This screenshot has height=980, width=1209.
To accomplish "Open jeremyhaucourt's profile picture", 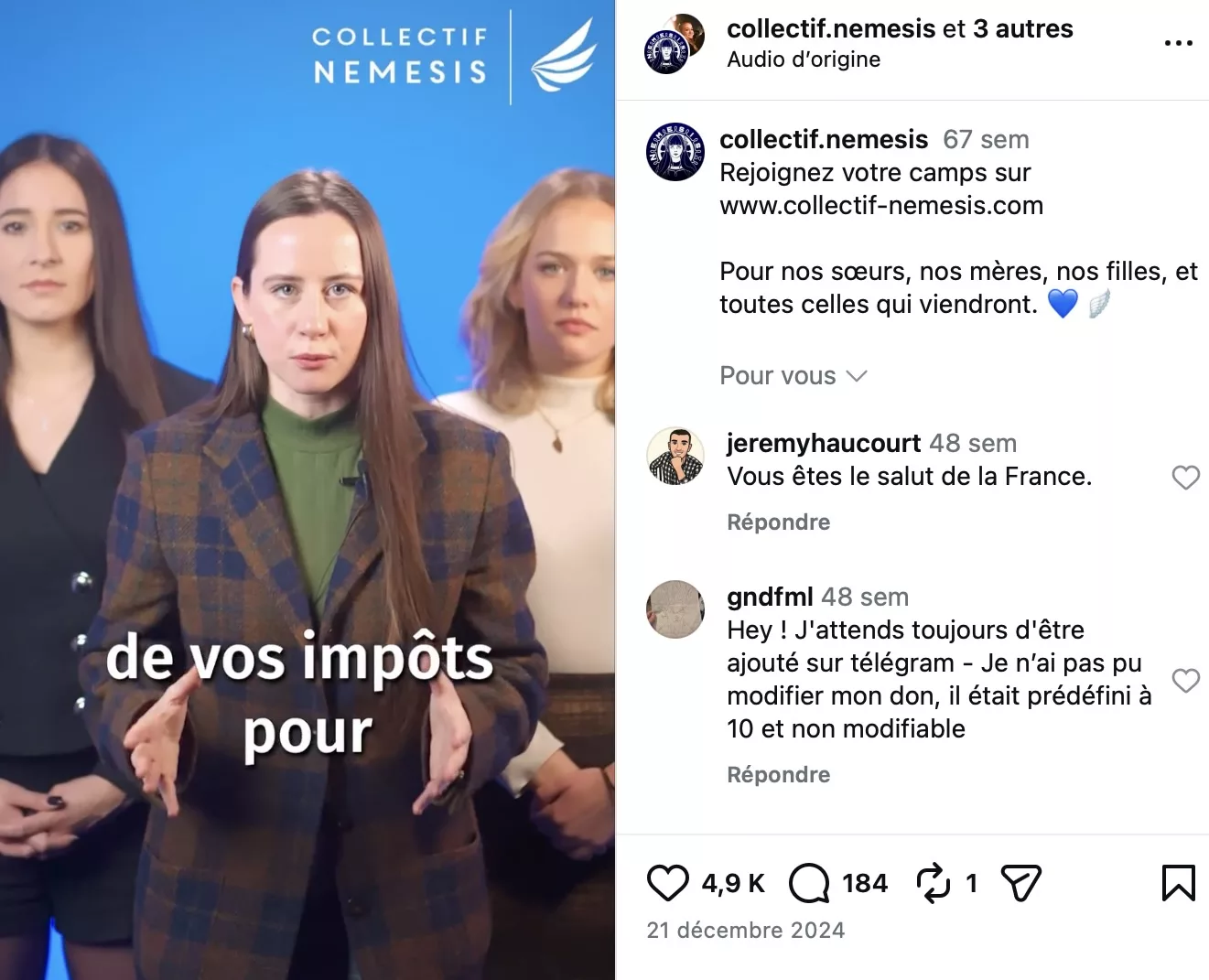I will click(675, 456).
